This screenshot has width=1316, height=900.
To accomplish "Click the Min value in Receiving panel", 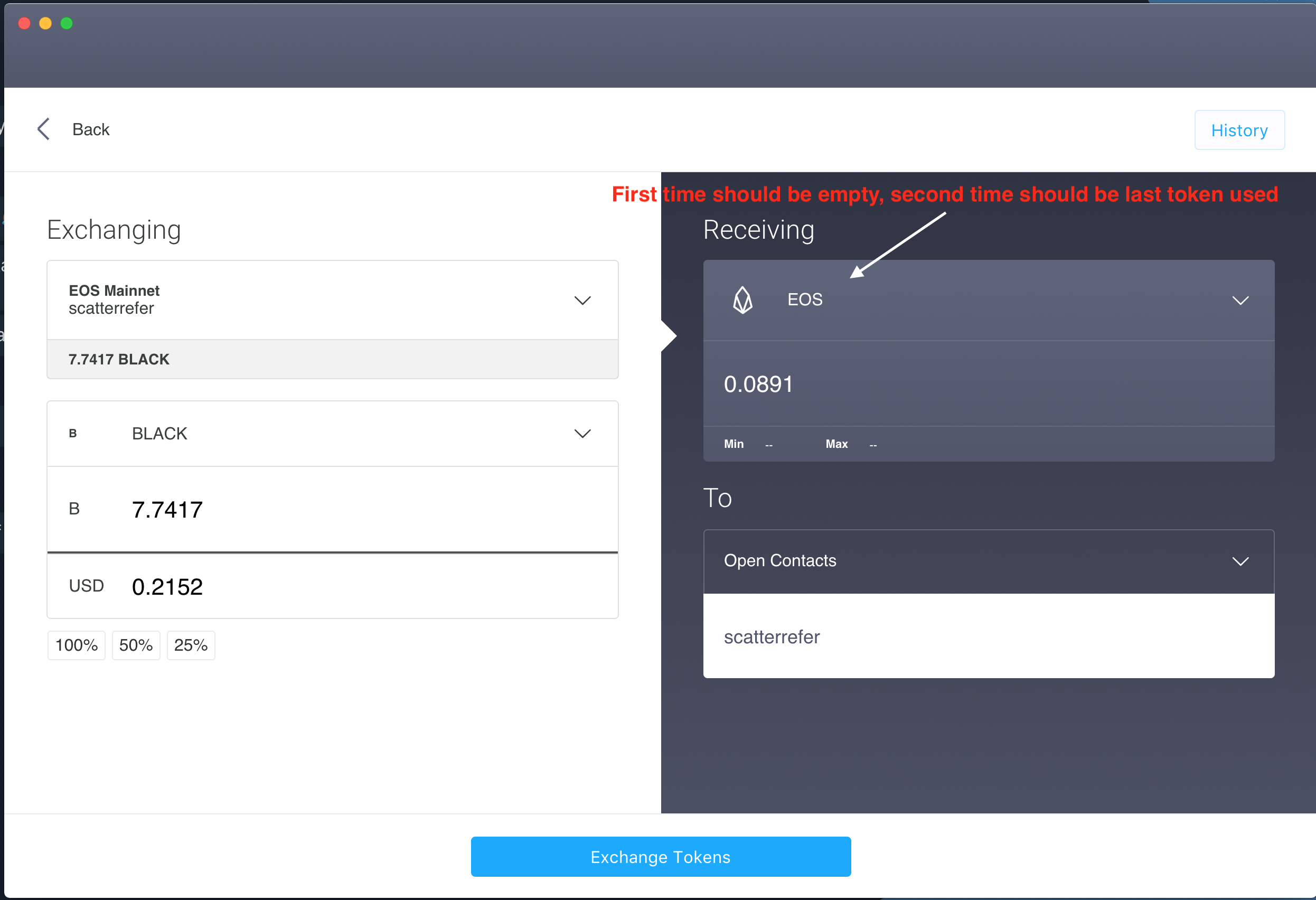I will [734, 444].
